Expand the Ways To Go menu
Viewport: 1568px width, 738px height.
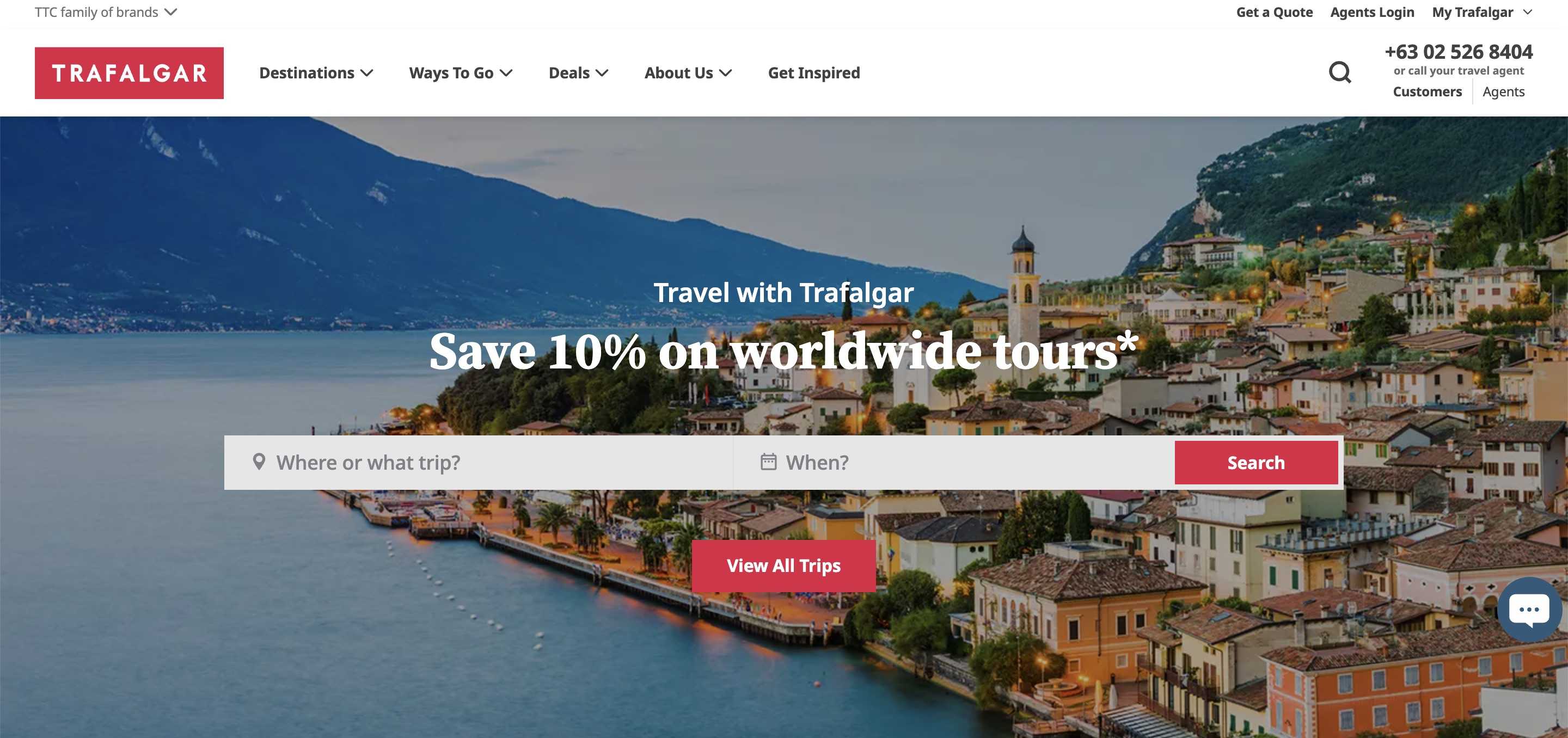461,73
